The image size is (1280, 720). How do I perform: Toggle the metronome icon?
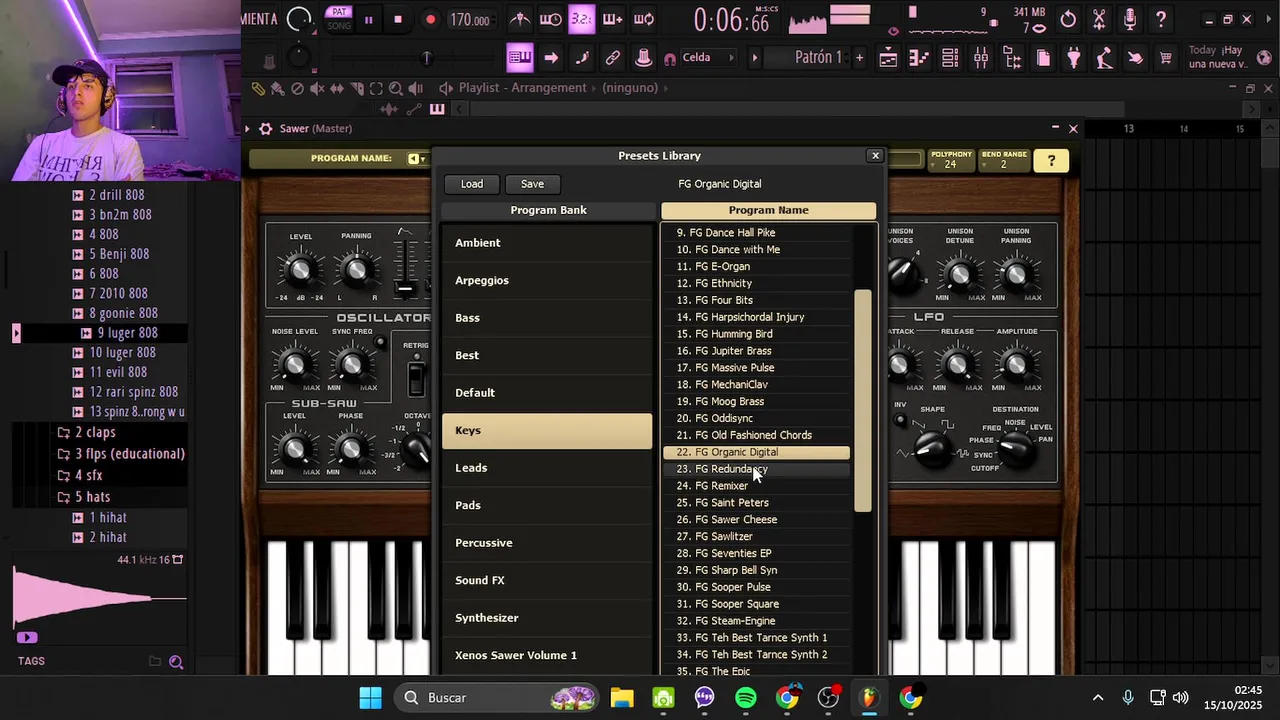point(520,19)
